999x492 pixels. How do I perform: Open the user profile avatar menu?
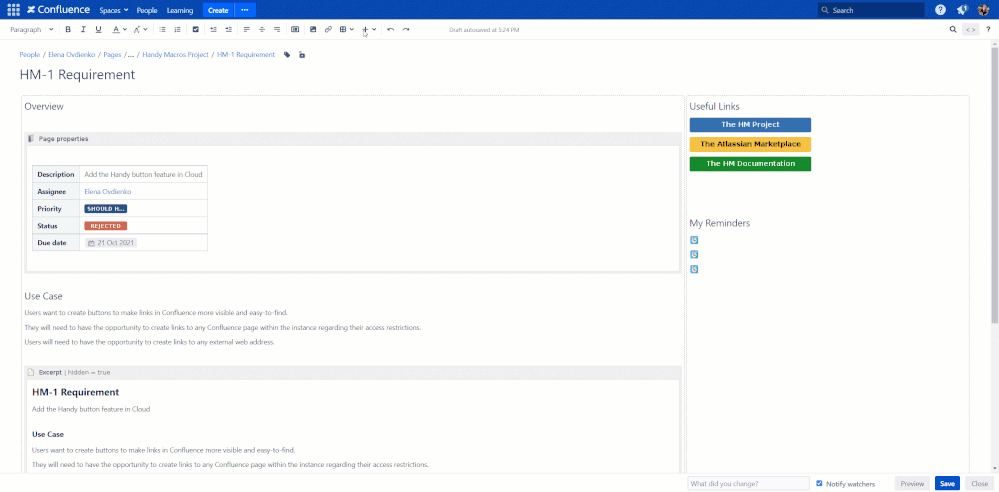(x=984, y=10)
